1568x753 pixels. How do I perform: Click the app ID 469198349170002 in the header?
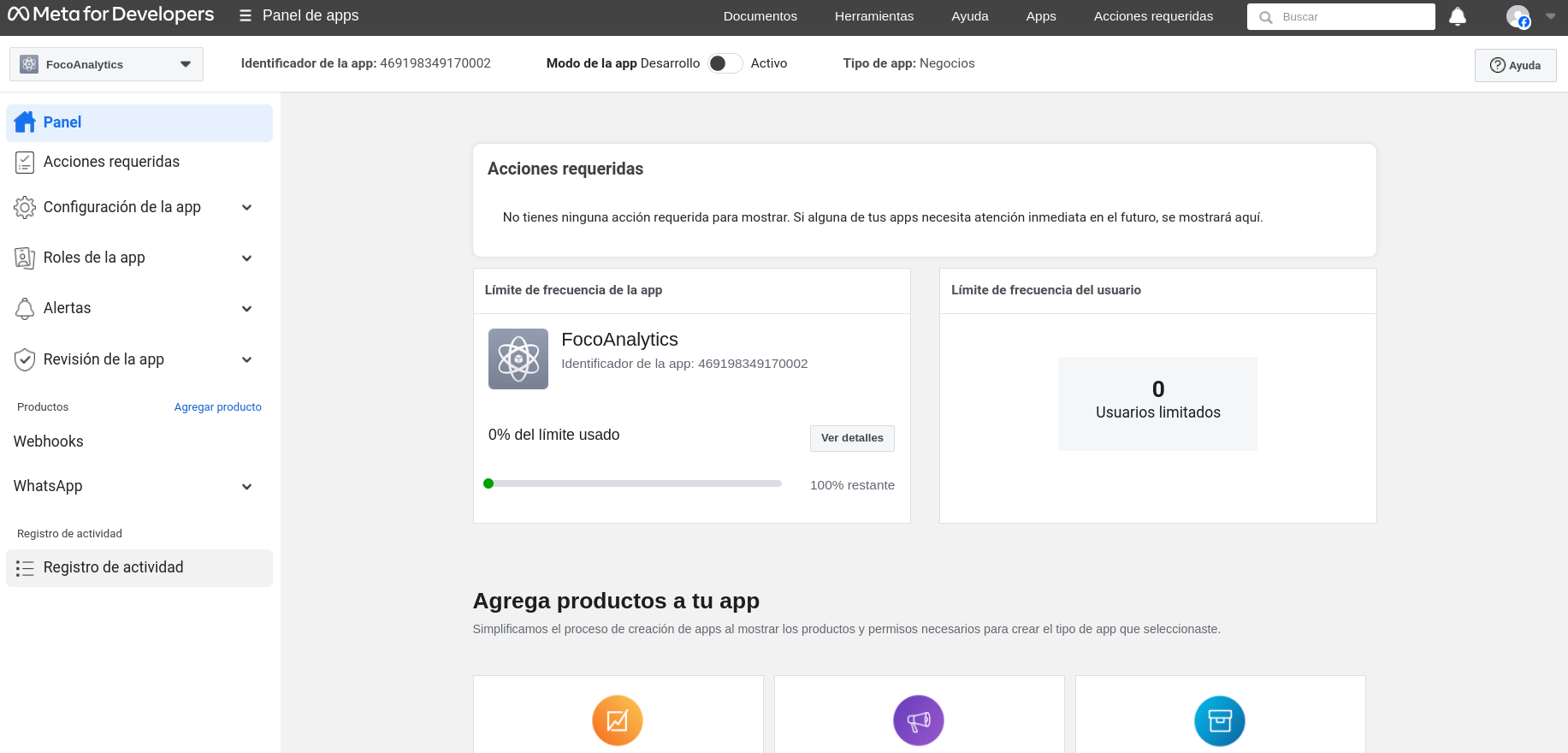point(435,63)
